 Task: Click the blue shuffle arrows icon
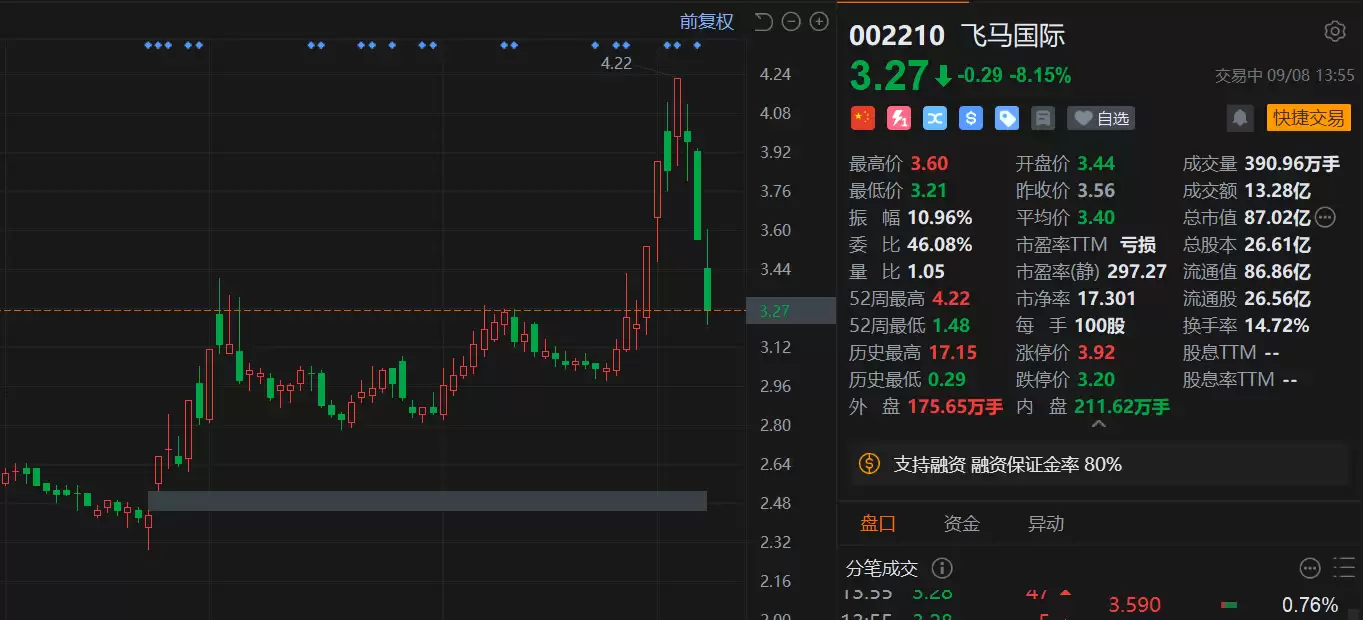pos(935,118)
